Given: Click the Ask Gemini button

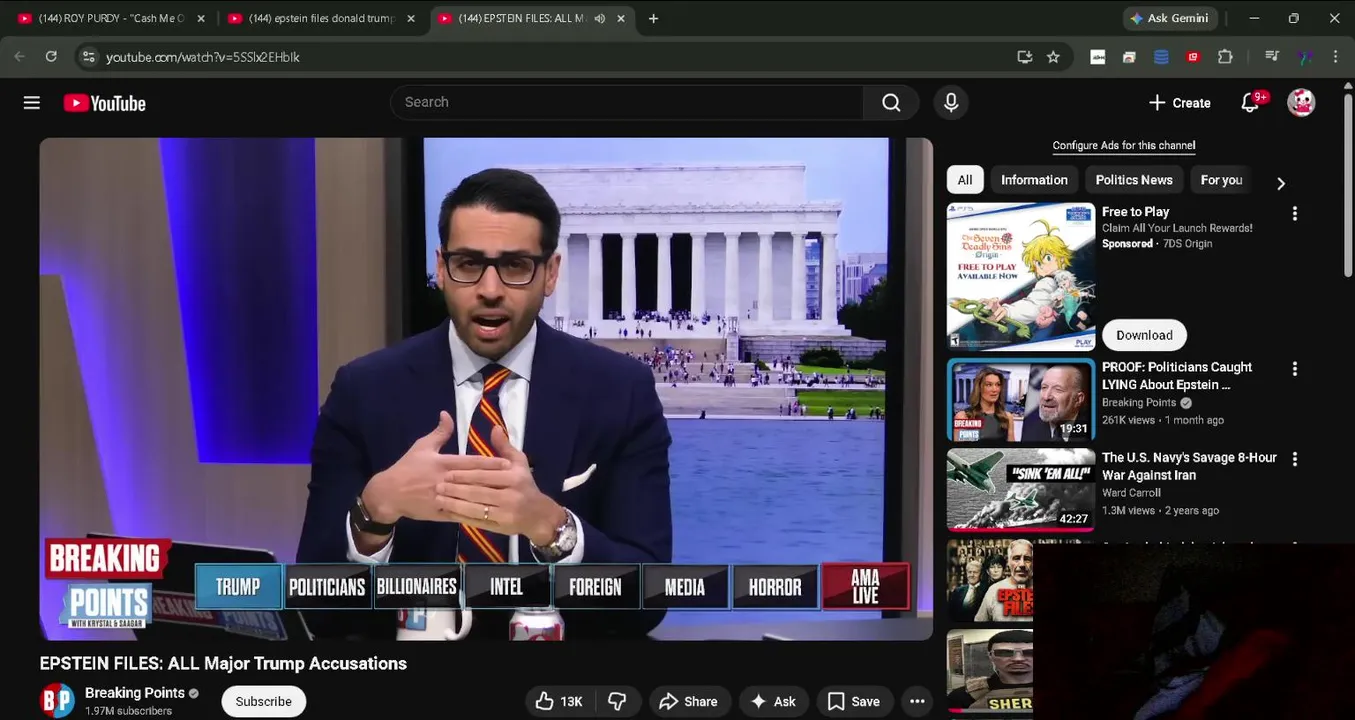Looking at the screenshot, I should pyautogui.click(x=1170, y=18).
